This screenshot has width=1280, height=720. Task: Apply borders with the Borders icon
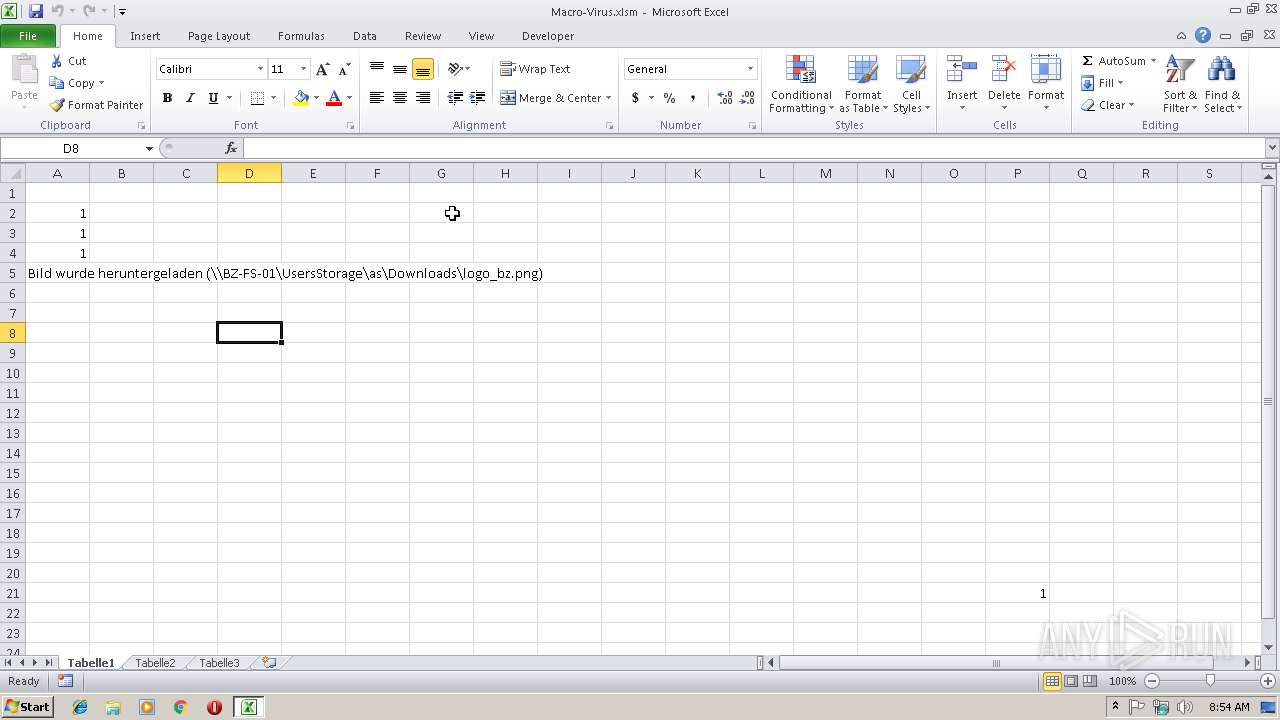click(x=257, y=98)
